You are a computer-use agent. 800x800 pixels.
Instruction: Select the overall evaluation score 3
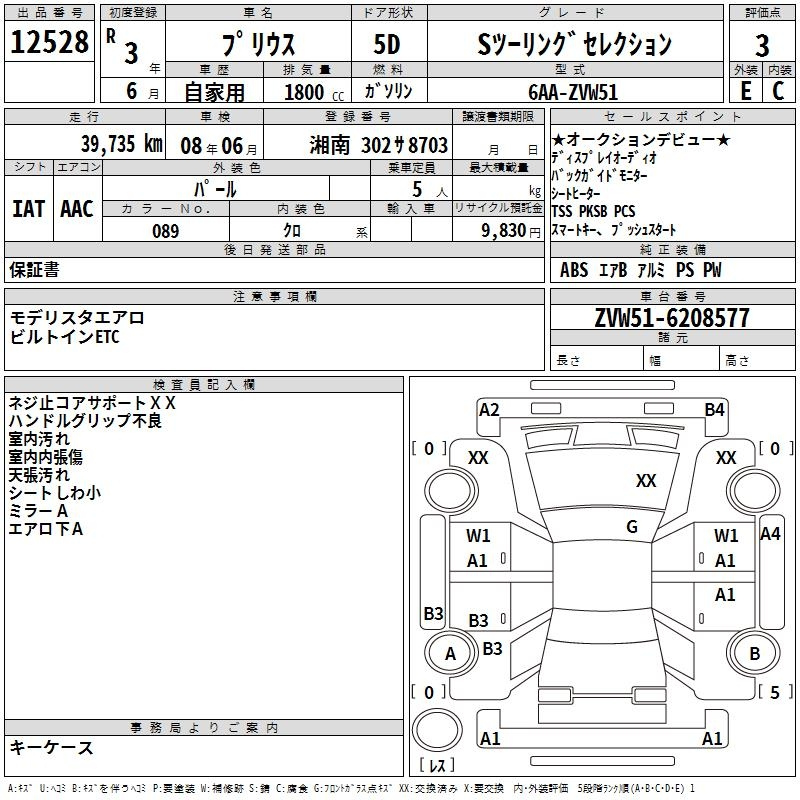[x=762, y=45]
